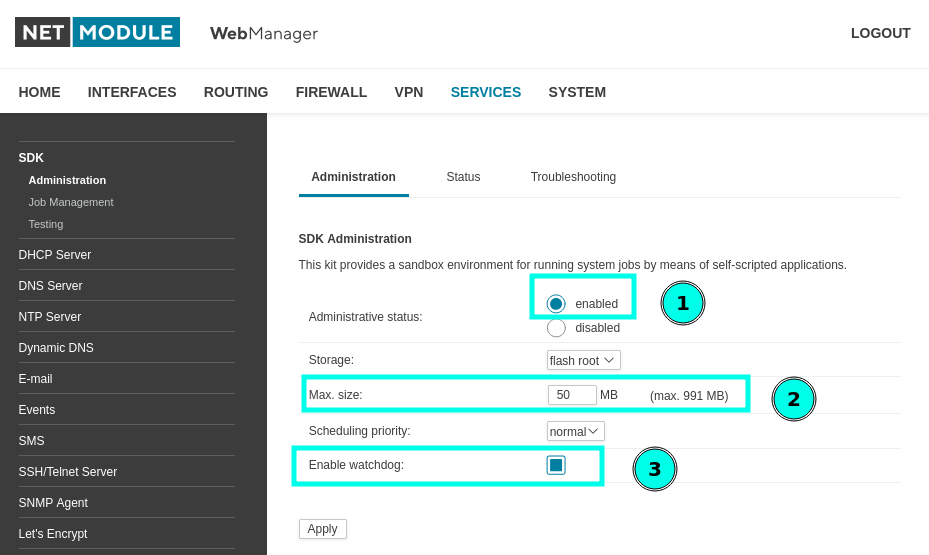Click the Apply button

pos(323,529)
